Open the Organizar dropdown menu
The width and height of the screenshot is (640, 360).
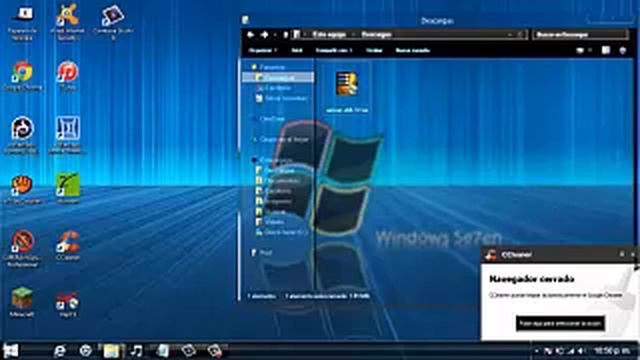pos(263,50)
